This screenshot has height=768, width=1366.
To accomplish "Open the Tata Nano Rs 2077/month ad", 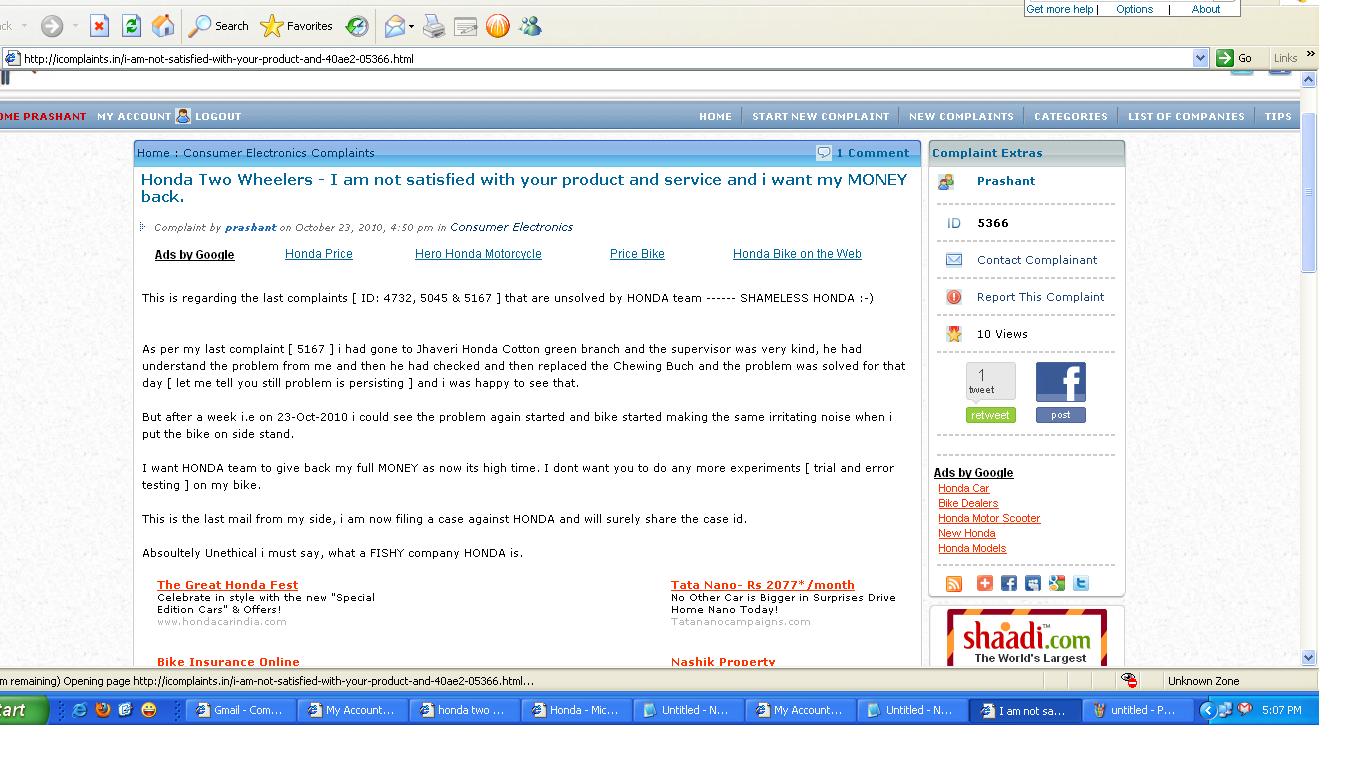I will click(x=763, y=585).
